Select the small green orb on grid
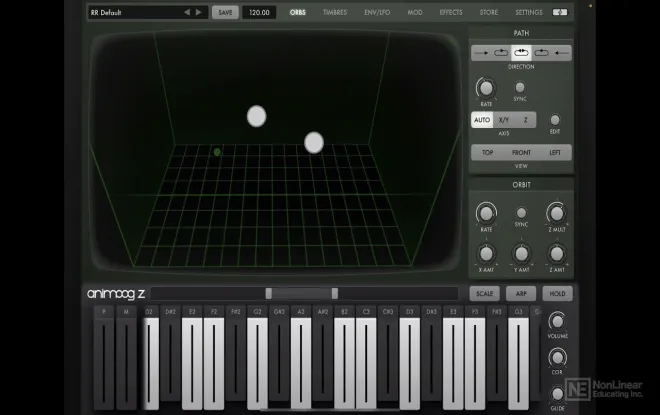This screenshot has width=660, height=415. (x=217, y=152)
